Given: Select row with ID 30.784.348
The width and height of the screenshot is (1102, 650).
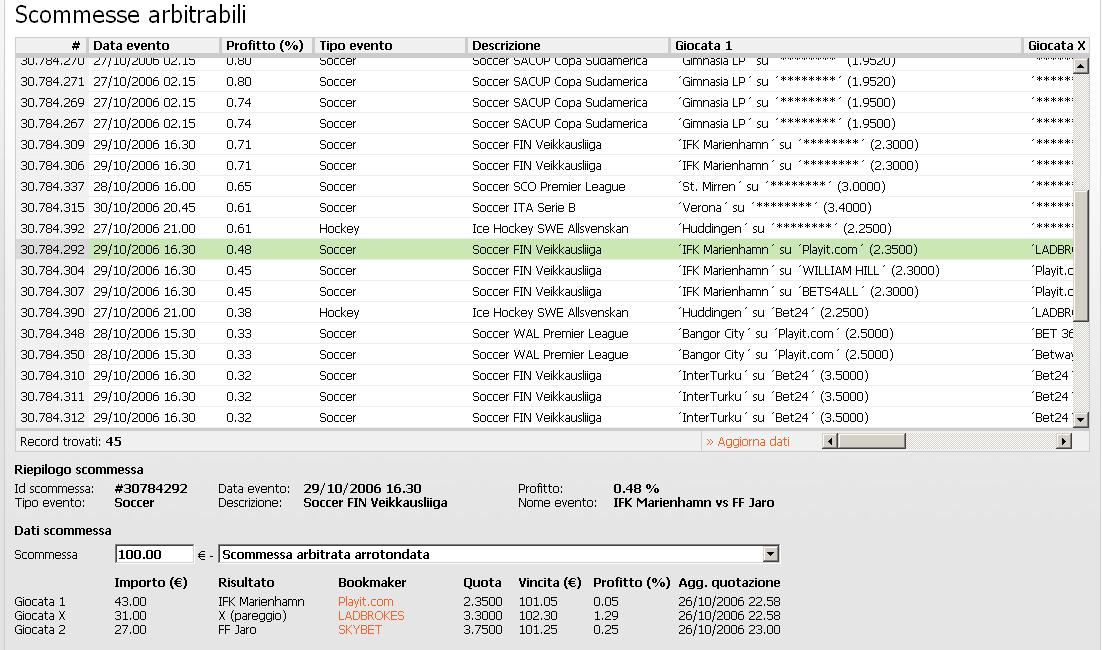Looking at the screenshot, I should pyautogui.click(x=544, y=334).
